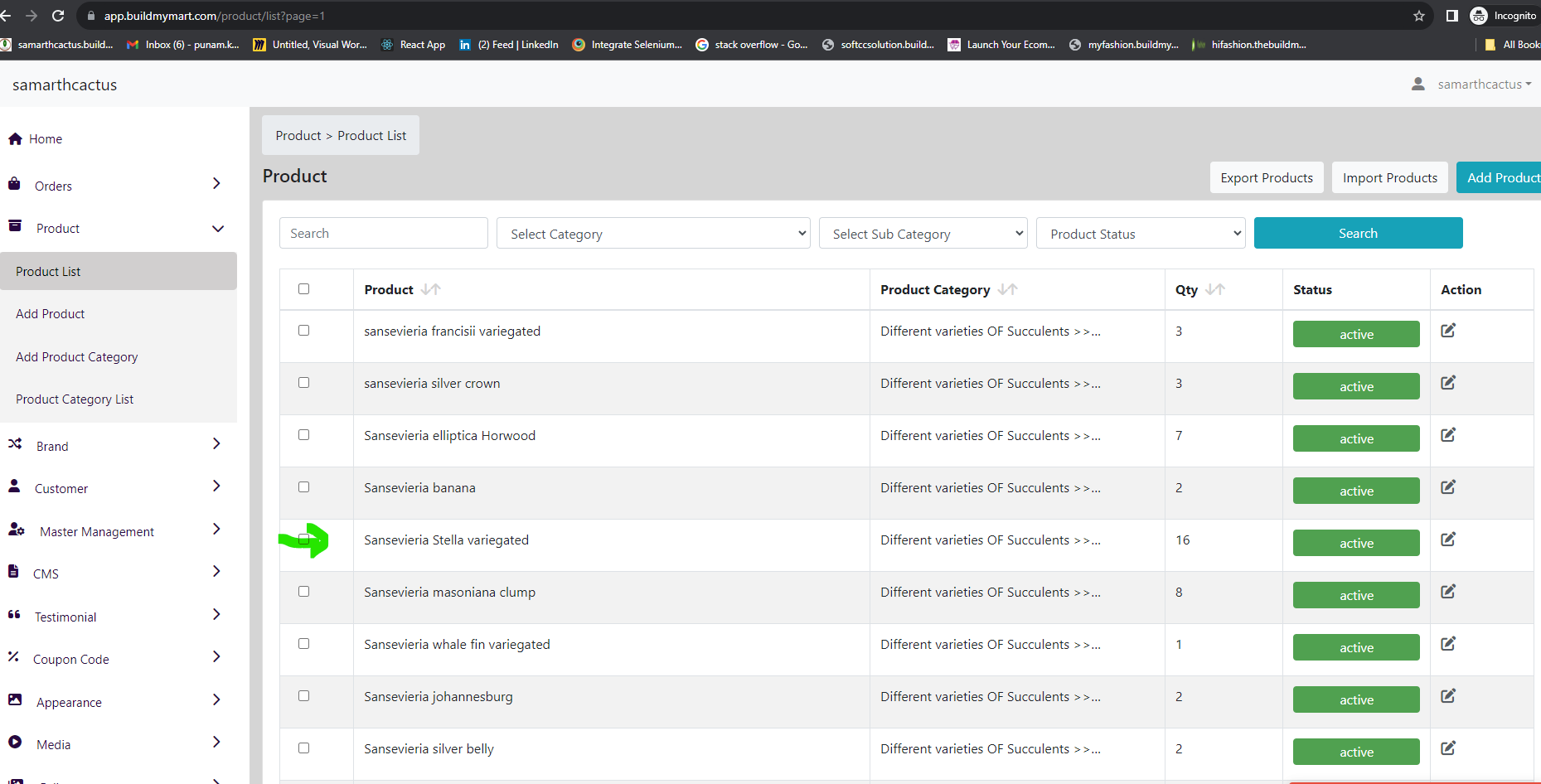Reload the browser page
1541x784 pixels.
pyautogui.click(x=58, y=16)
